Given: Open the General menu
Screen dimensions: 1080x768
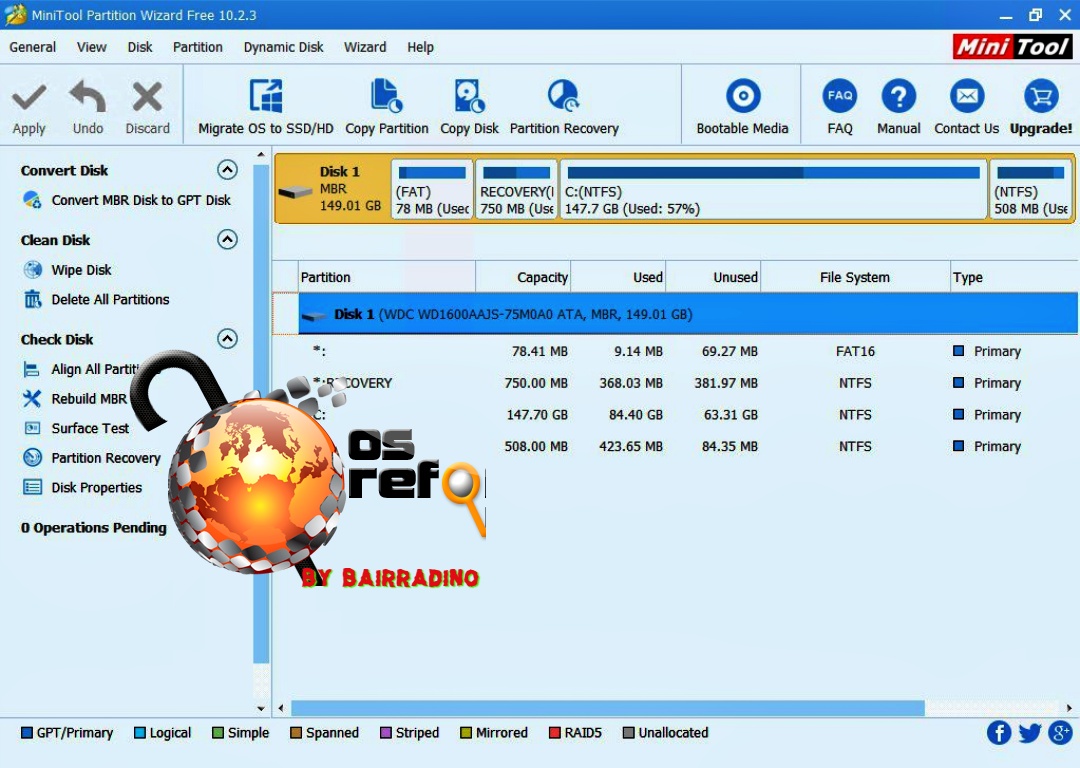Looking at the screenshot, I should [x=32, y=48].
